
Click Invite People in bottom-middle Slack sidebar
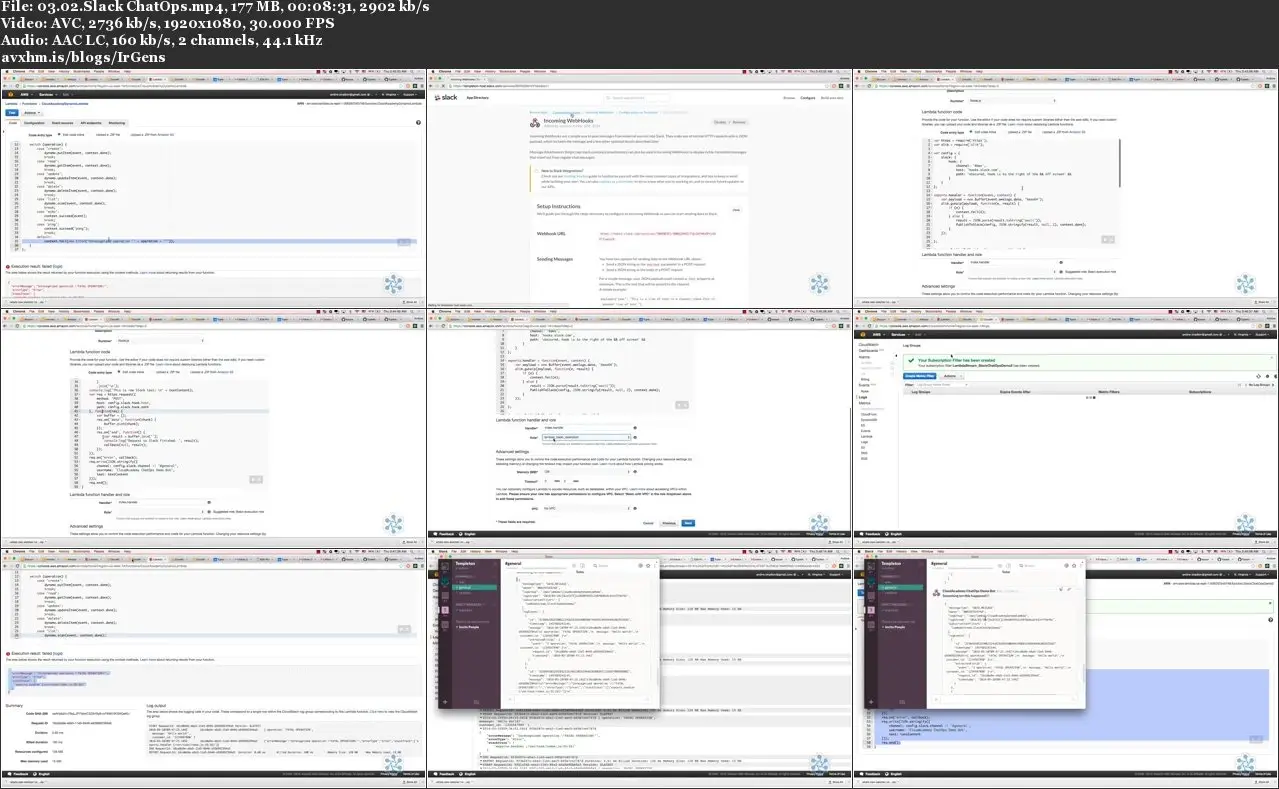pyautogui.click(x=469, y=627)
